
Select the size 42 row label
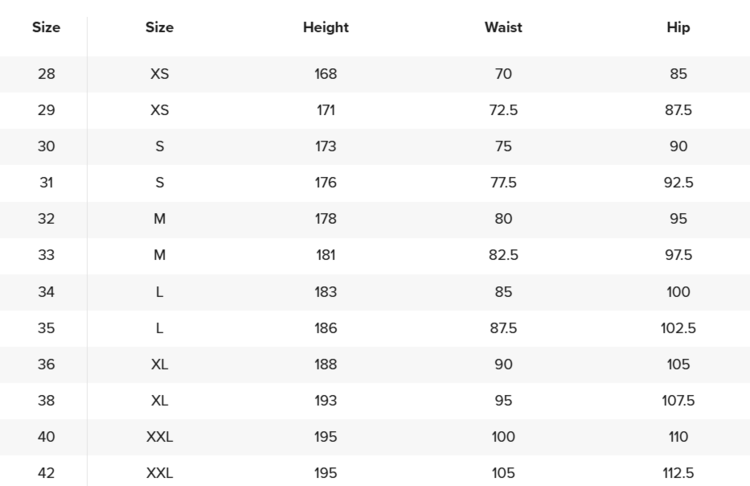tap(46, 473)
